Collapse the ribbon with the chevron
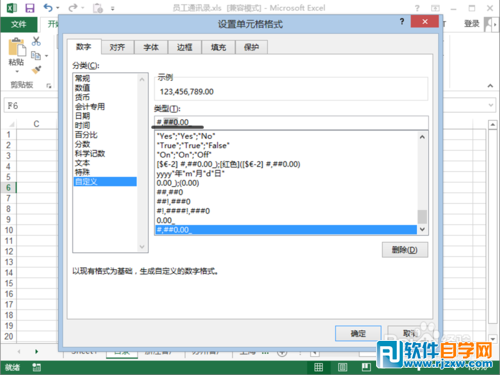The image size is (500, 375). click(490, 86)
